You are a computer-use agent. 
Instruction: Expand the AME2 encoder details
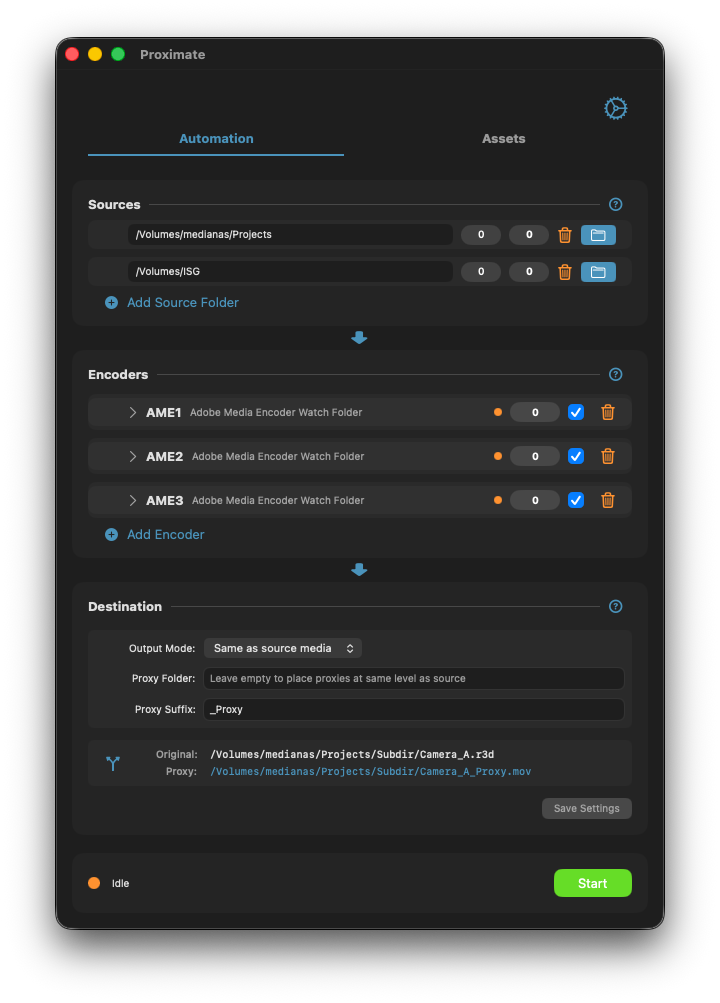[131, 456]
